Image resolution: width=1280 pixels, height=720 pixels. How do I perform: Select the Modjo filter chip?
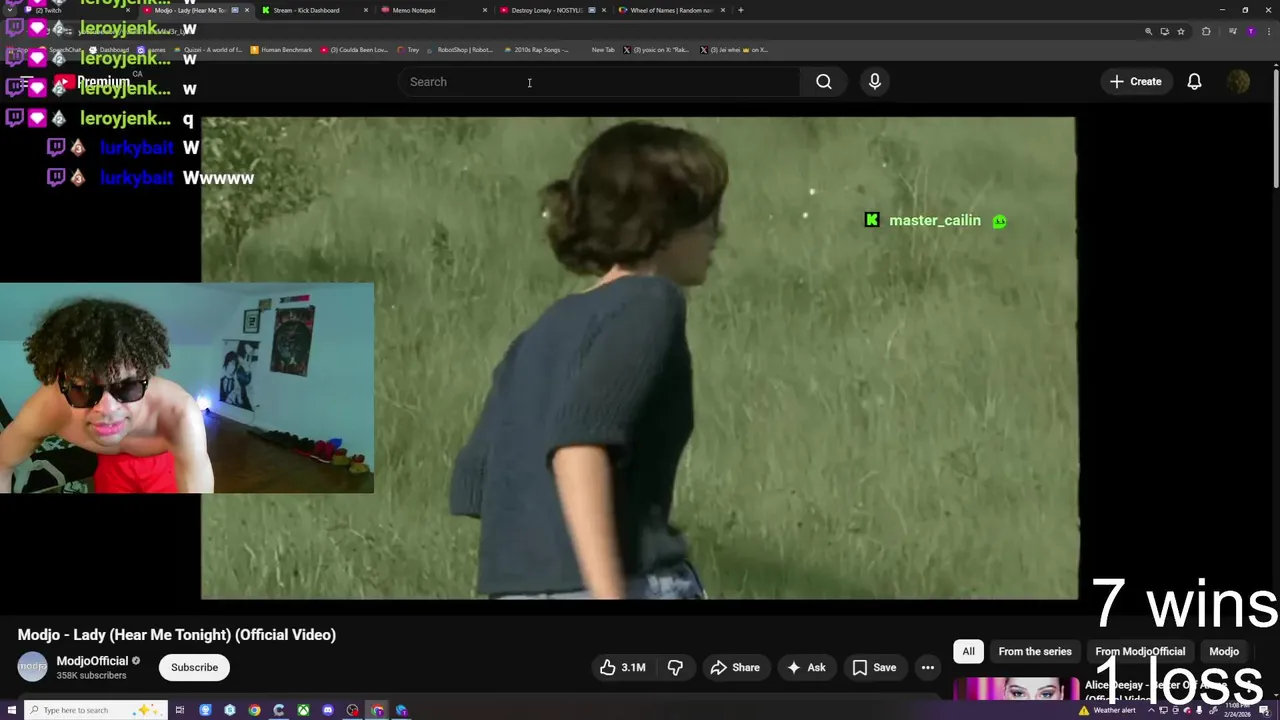pyautogui.click(x=1224, y=651)
